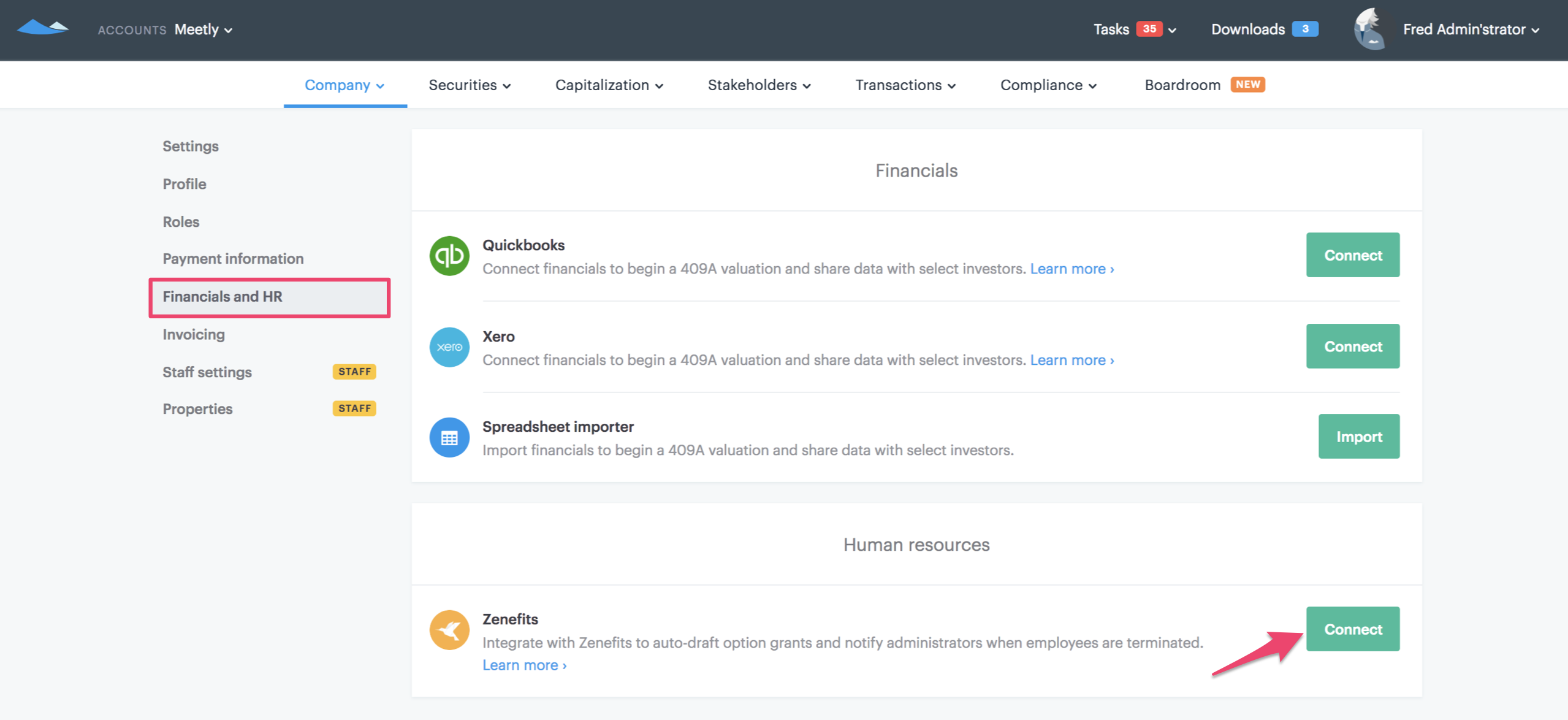Viewport: 1568px width, 720px height.
Task: Open Properties in sidebar
Action: (x=197, y=409)
